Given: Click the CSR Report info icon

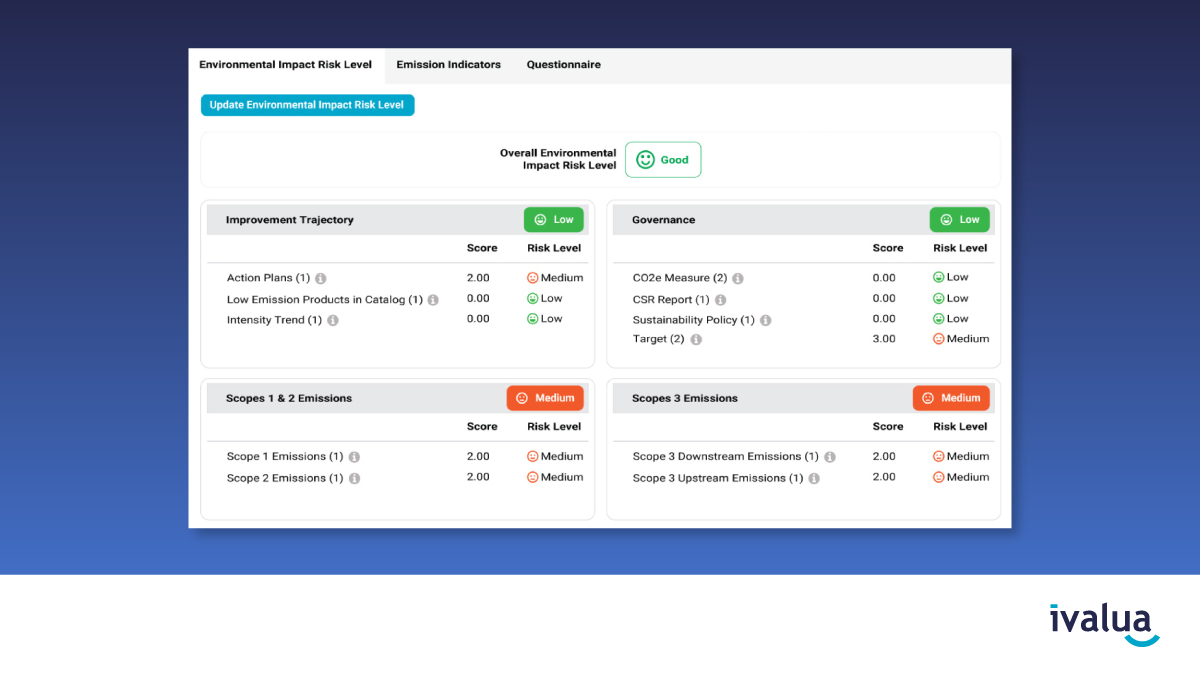Looking at the screenshot, I should [720, 300].
